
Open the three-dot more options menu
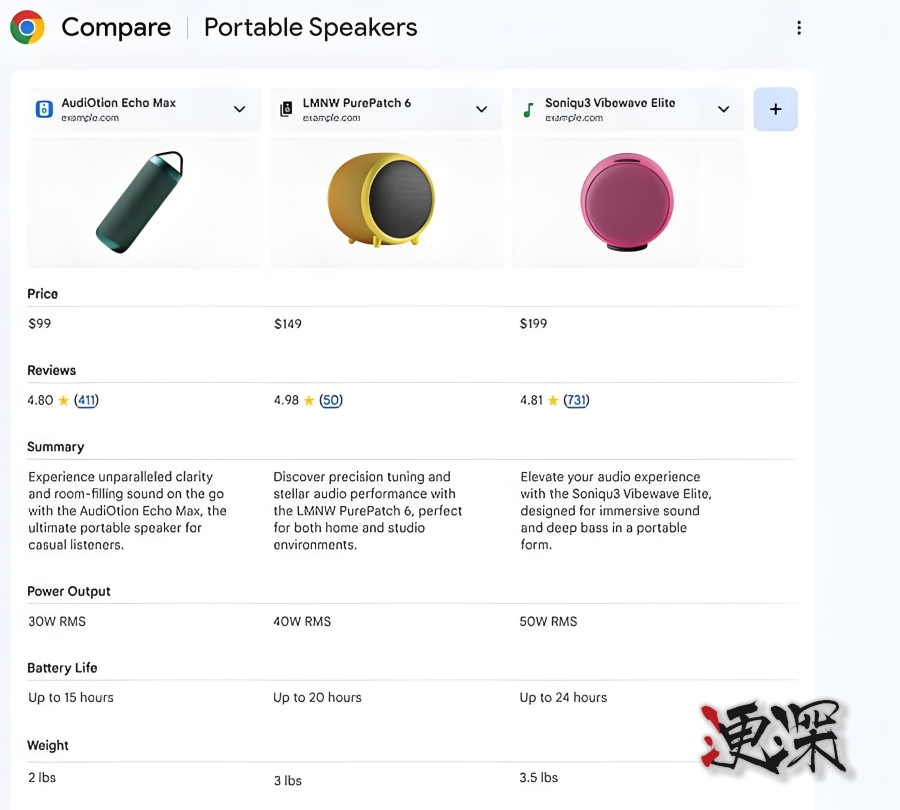[x=798, y=28]
